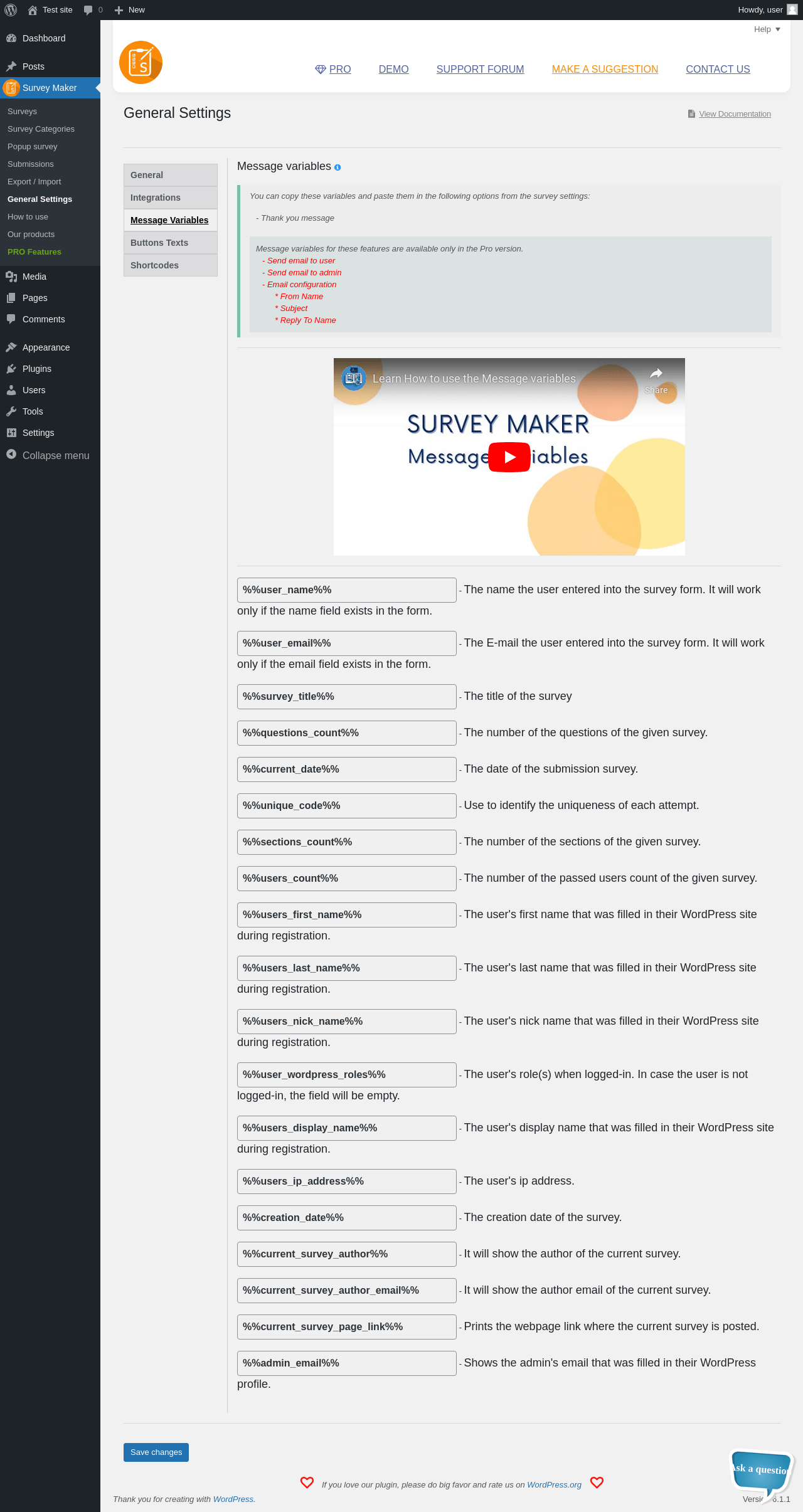Click the View Documentation file icon

click(691, 114)
